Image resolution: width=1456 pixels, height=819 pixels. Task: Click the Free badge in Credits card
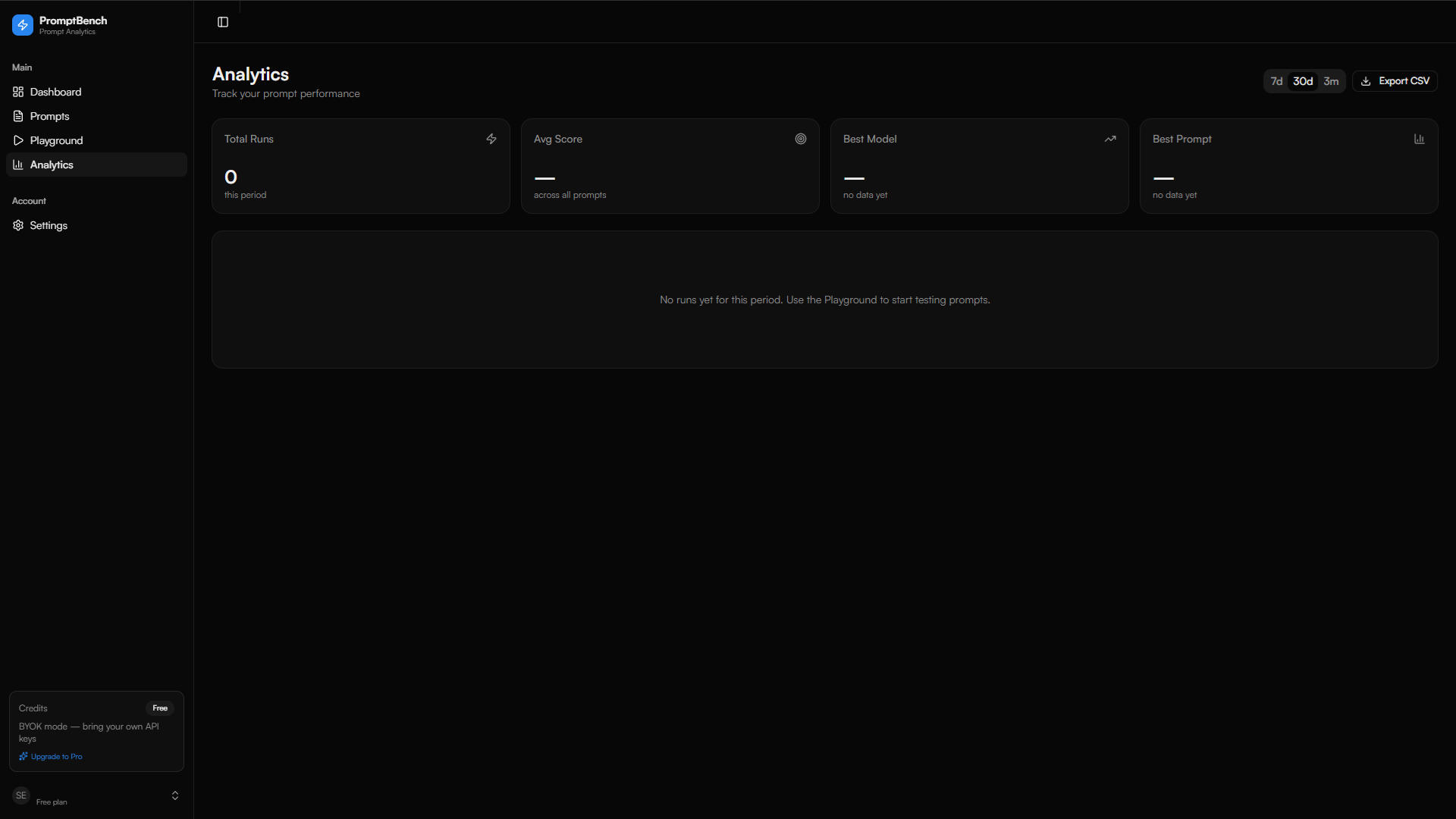click(x=160, y=708)
